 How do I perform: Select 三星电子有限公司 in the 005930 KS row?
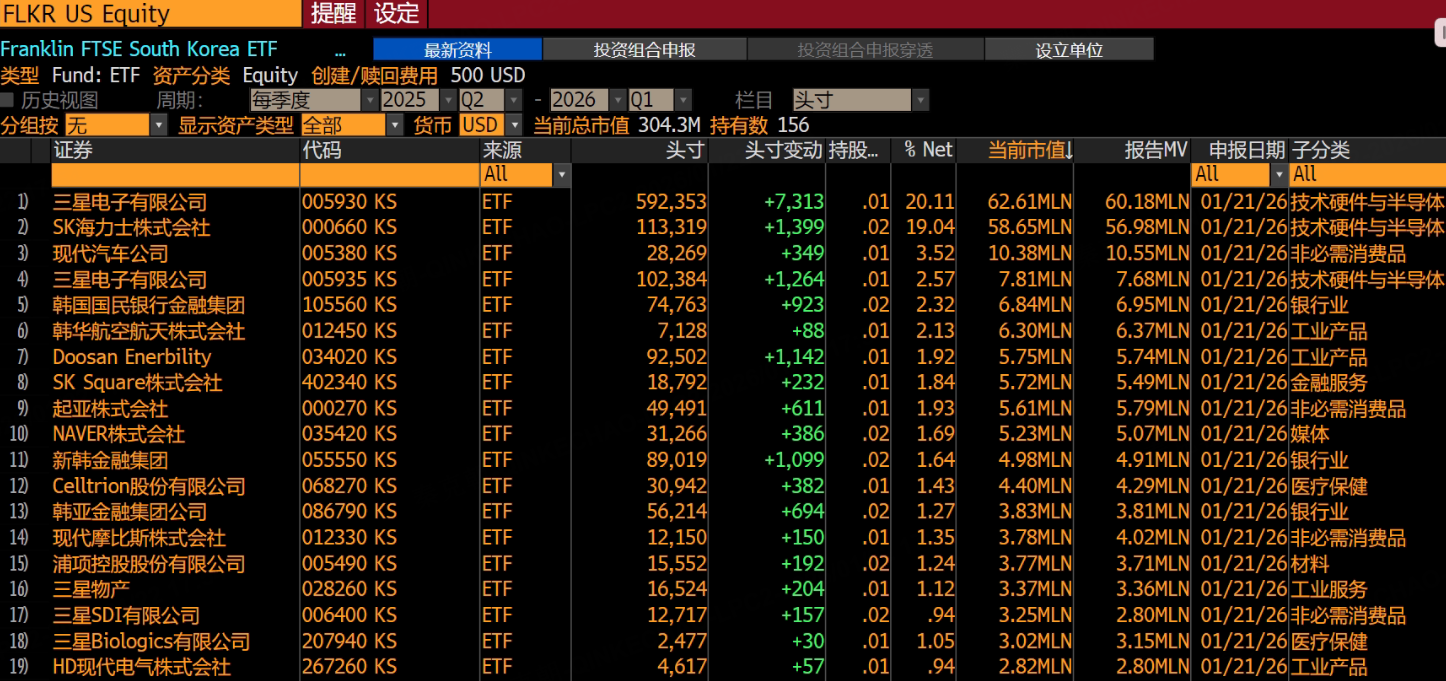[x=130, y=202]
